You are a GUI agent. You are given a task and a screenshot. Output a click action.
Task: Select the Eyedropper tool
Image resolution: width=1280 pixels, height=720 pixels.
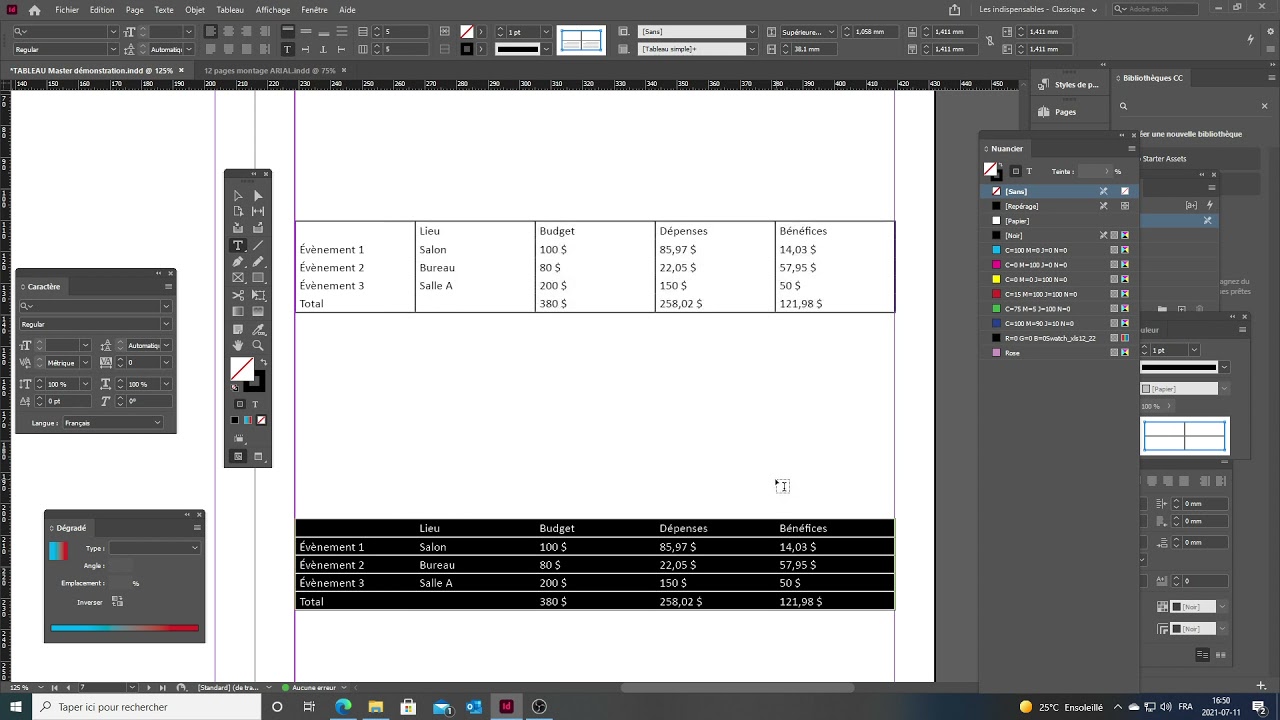click(258, 329)
